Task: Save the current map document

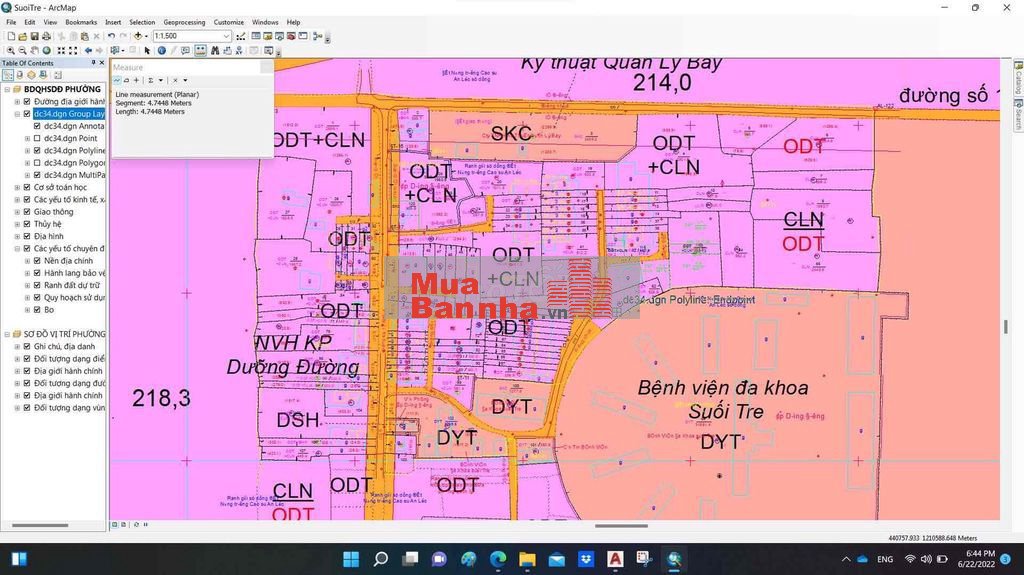Action: (35, 36)
